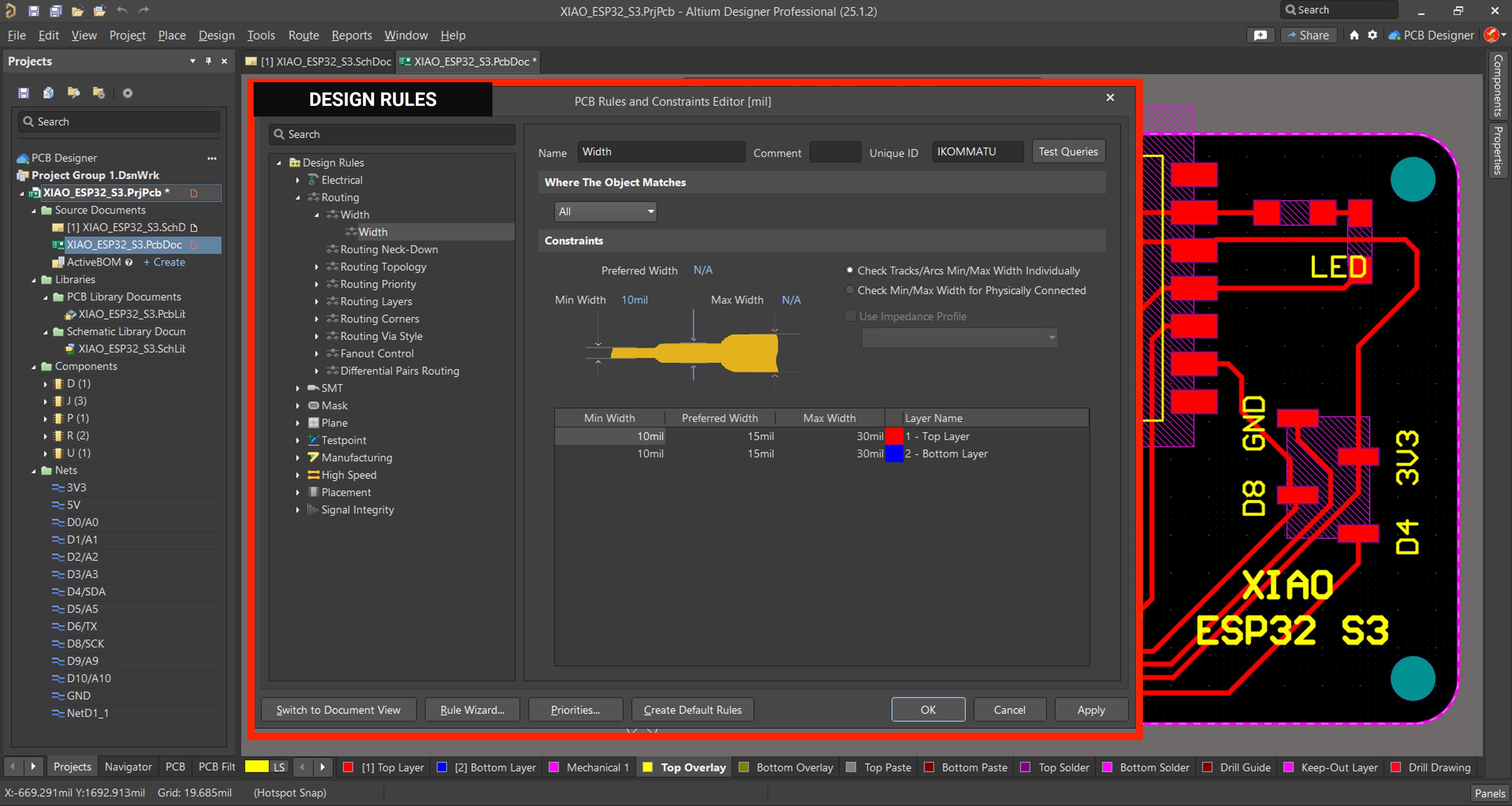This screenshot has height=806, width=1512.
Task: Click the Rule Wizard button
Action: [x=472, y=710]
